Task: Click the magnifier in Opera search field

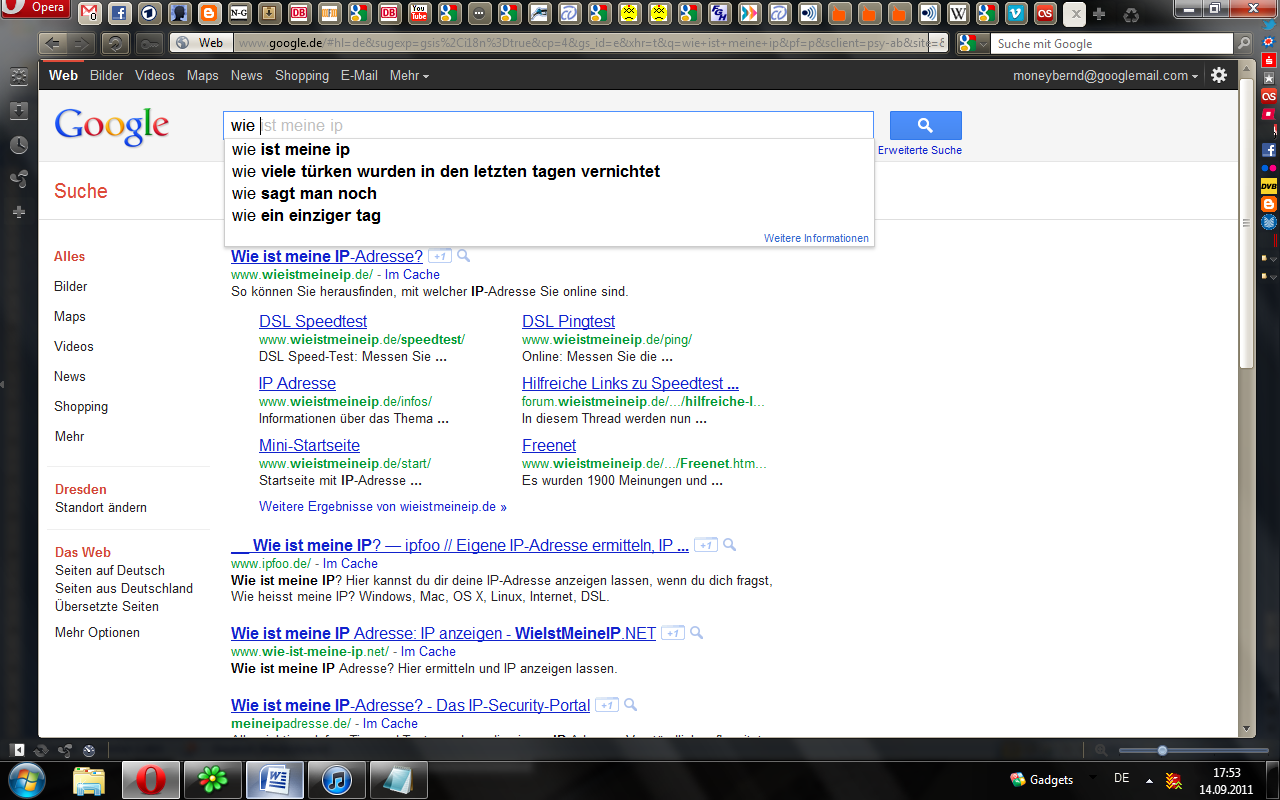Action: click(1243, 44)
